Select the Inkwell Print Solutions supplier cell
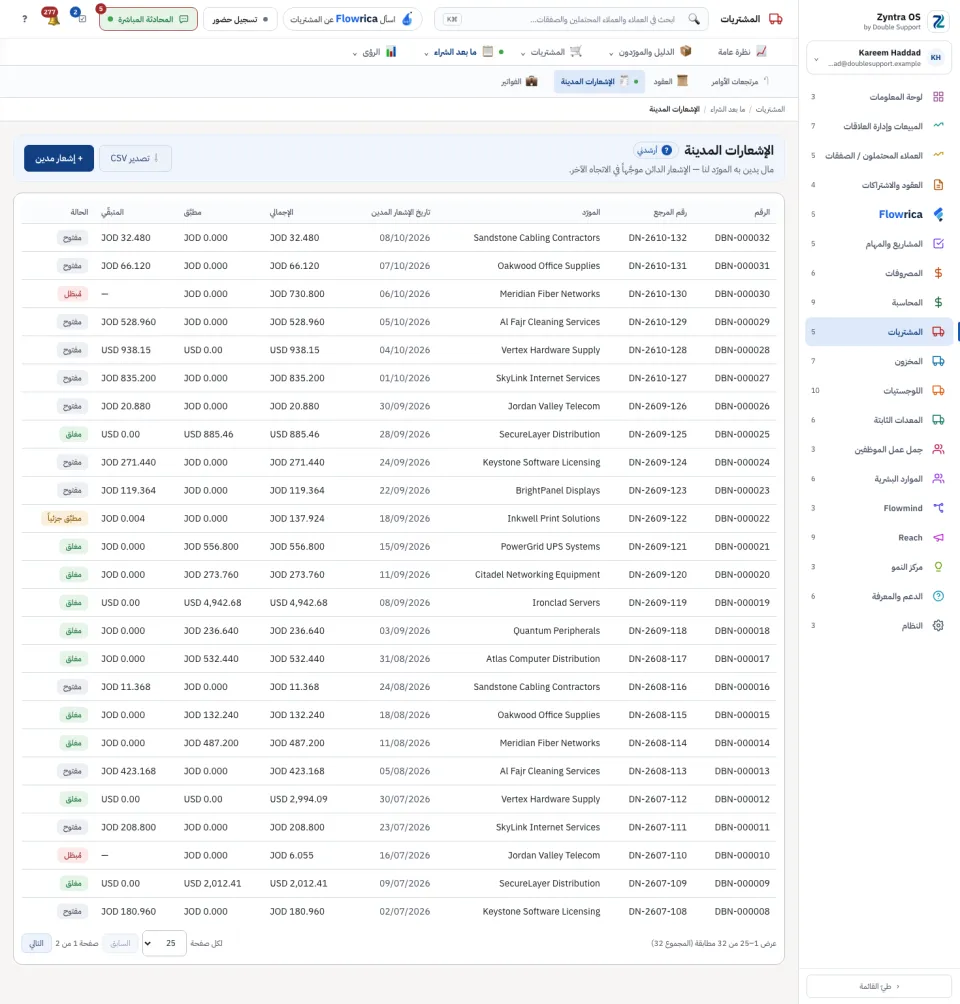This screenshot has width=960, height=1004. [554, 519]
